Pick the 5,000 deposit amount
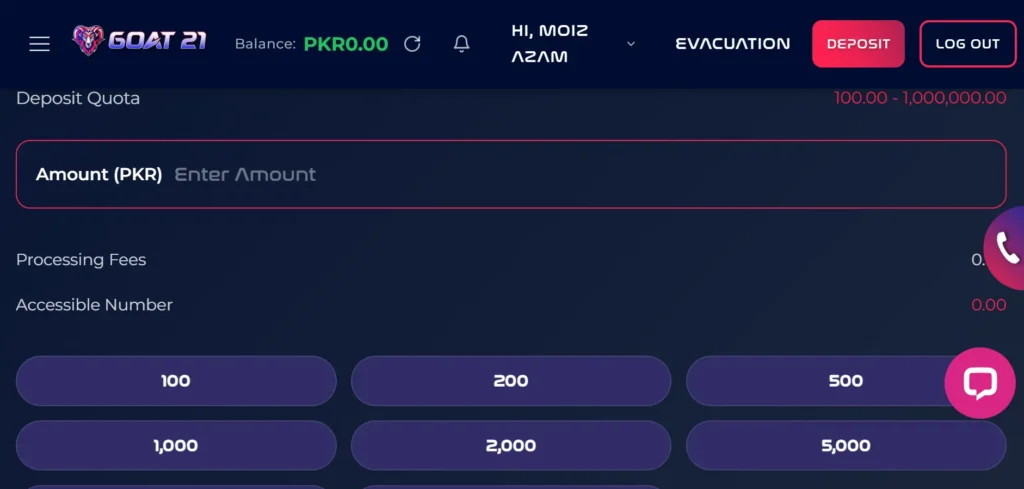1024x489 pixels. click(846, 445)
